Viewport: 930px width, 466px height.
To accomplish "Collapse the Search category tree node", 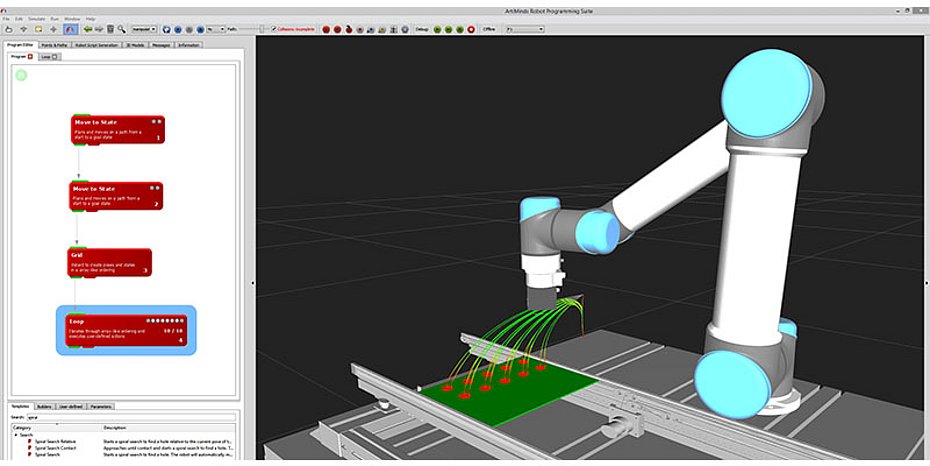I will pyautogui.click(x=16, y=435).
